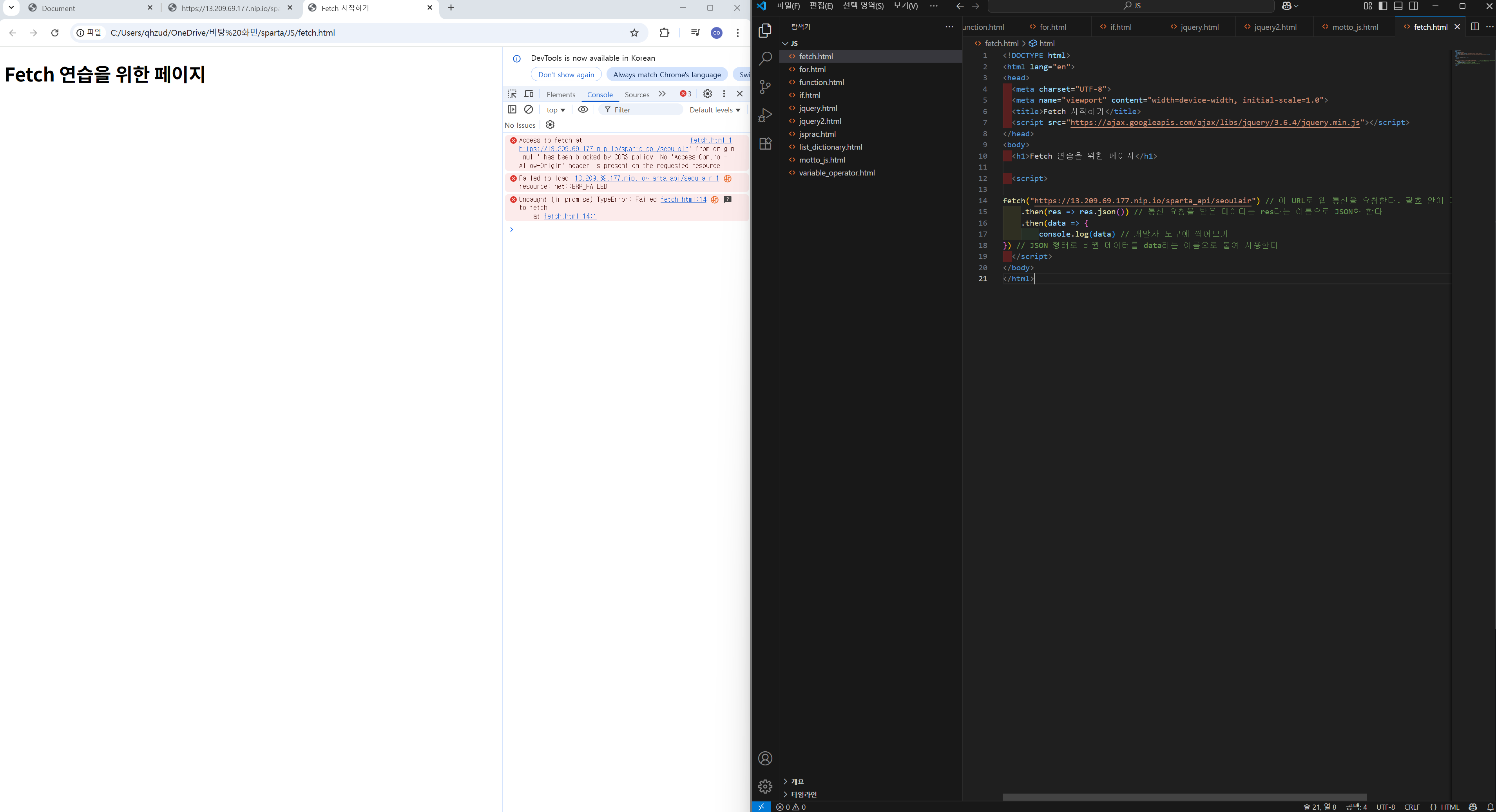The height and width of the screenshot is (812, 1496).
Task: Go forward in VS Code navigation history
Action: coord(976,6)
